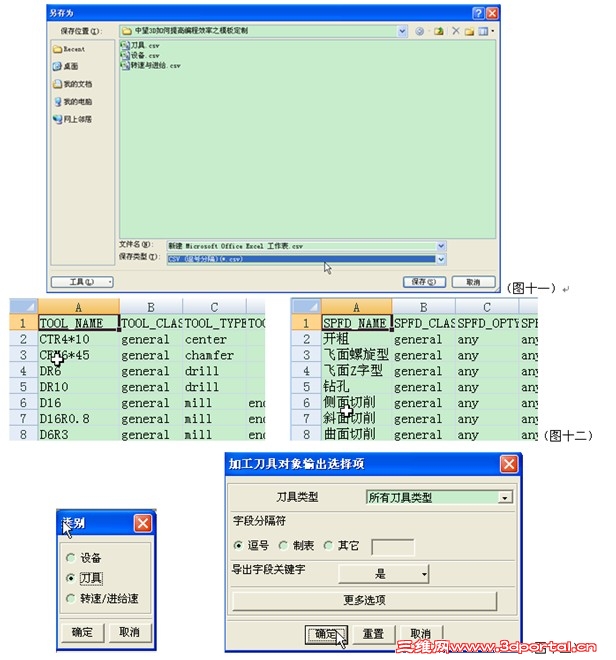Select cell DR10
The image size is (616, 660).
pyautogui.click(x=78, y=387)
